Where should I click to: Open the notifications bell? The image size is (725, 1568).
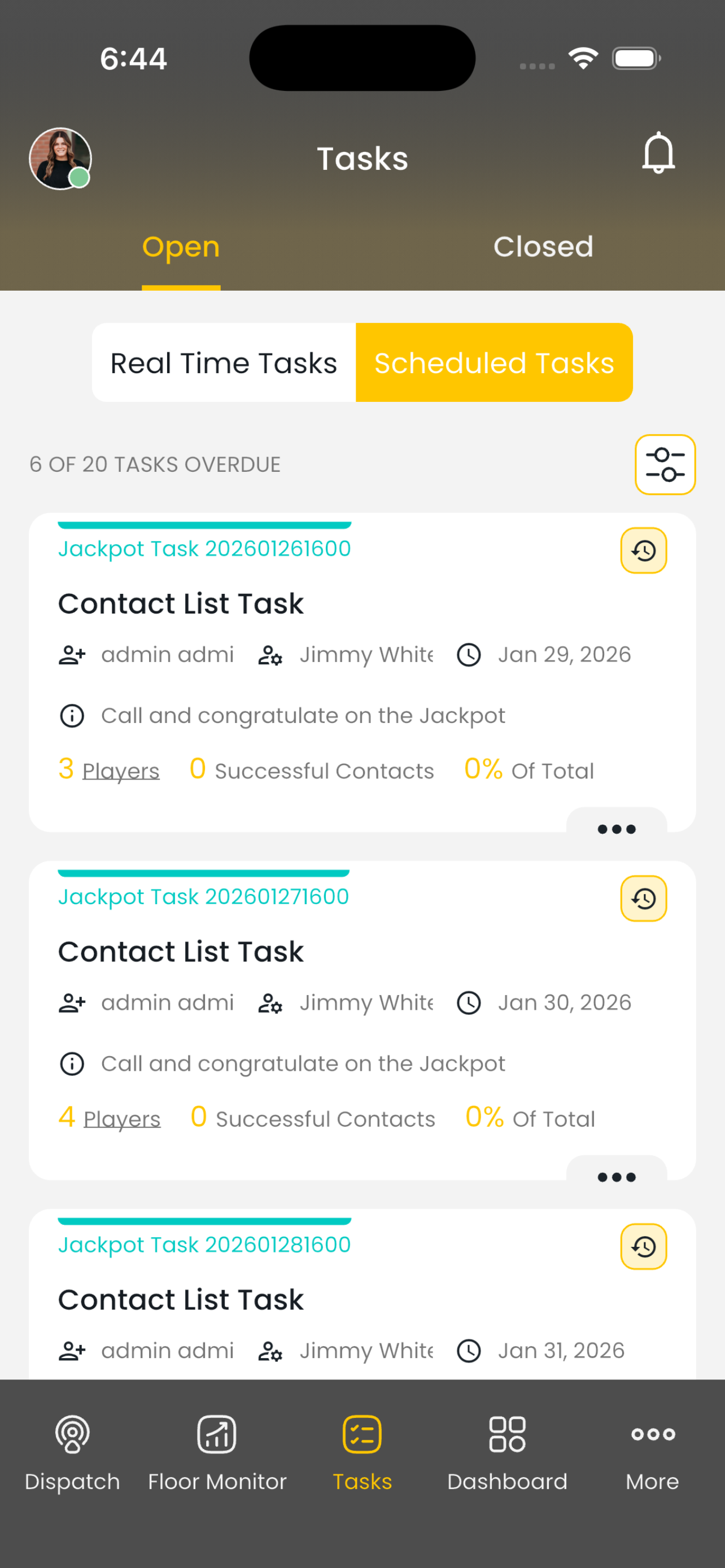(658, 153)
